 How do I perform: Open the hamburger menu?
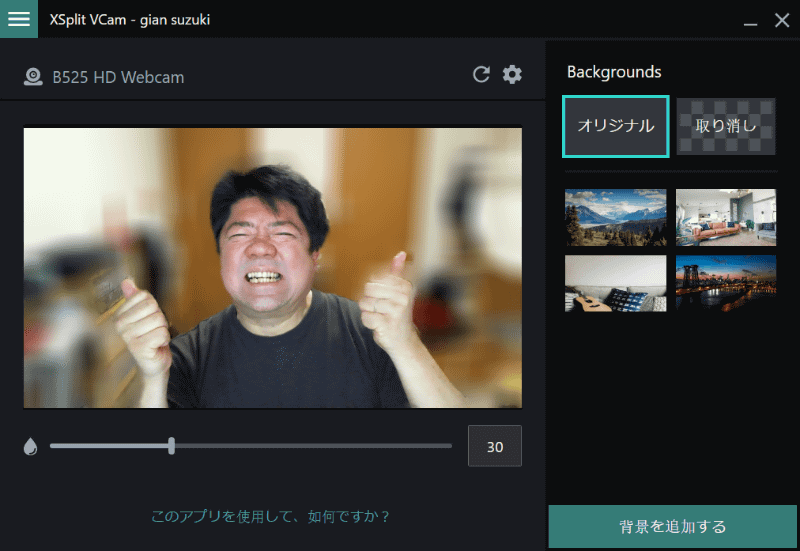[x=19, y=19]
